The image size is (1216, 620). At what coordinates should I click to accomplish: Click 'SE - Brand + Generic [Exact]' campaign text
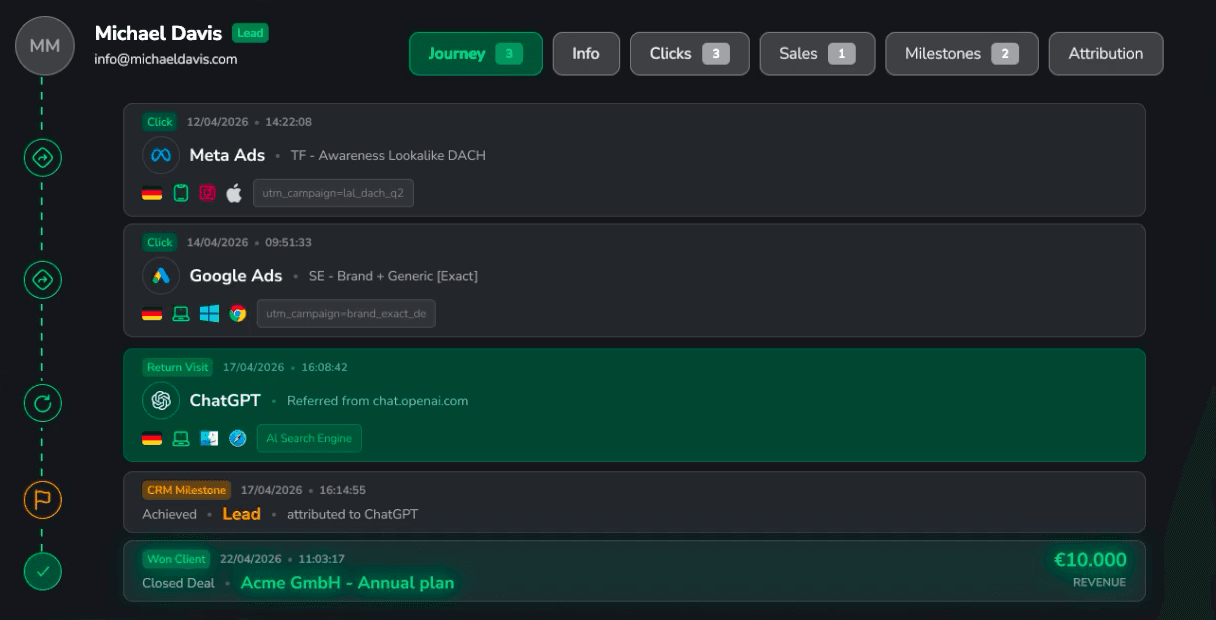393,276
